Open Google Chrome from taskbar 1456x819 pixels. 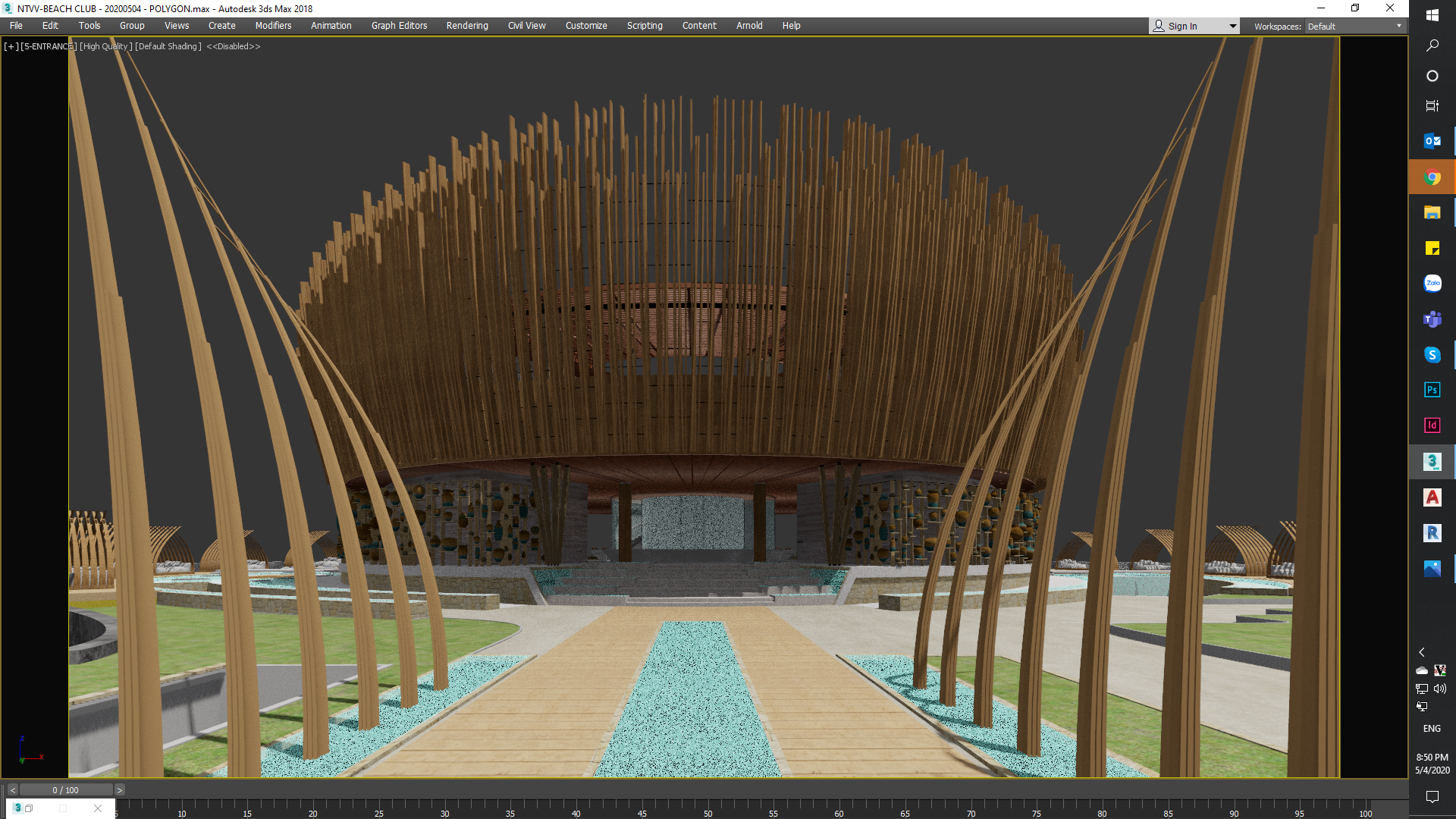(1432, 177)
